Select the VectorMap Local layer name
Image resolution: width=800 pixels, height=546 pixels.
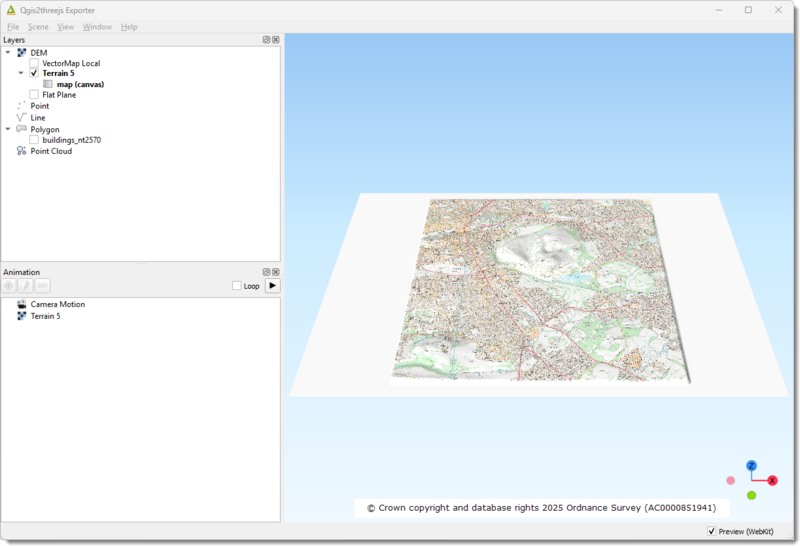click(71, 63)
